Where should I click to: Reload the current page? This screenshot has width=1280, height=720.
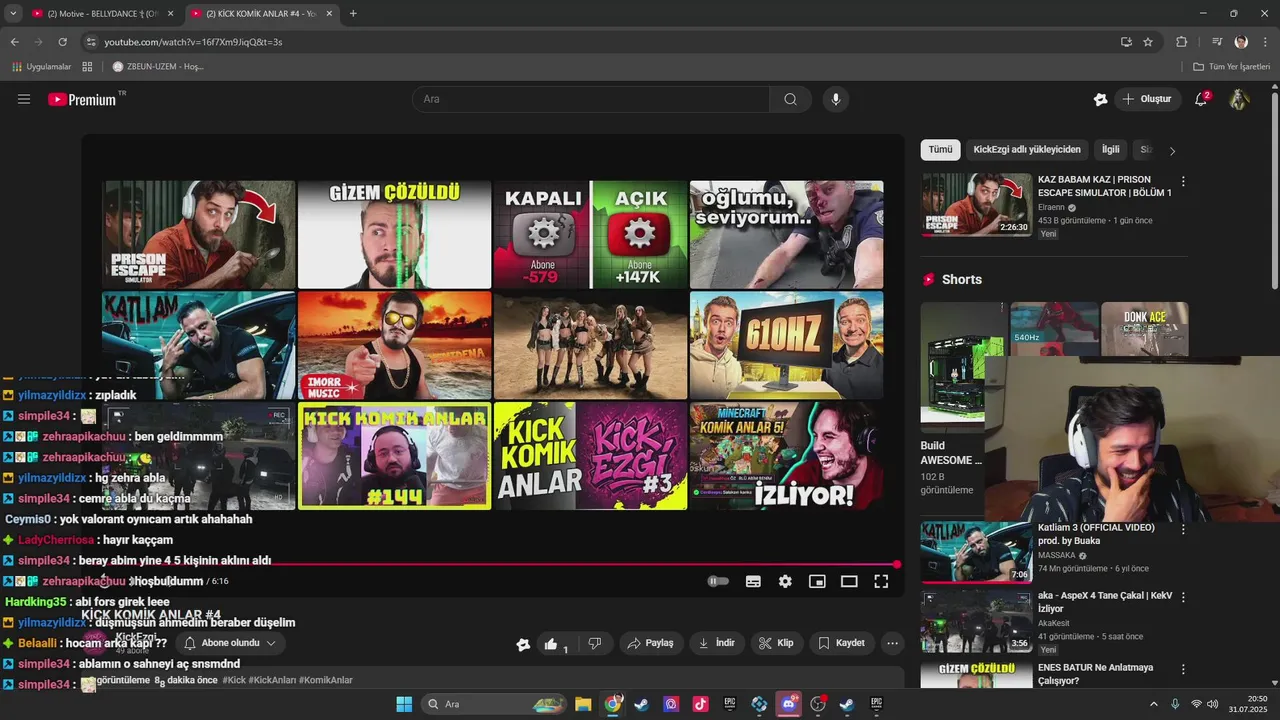(x=62, y=42)
